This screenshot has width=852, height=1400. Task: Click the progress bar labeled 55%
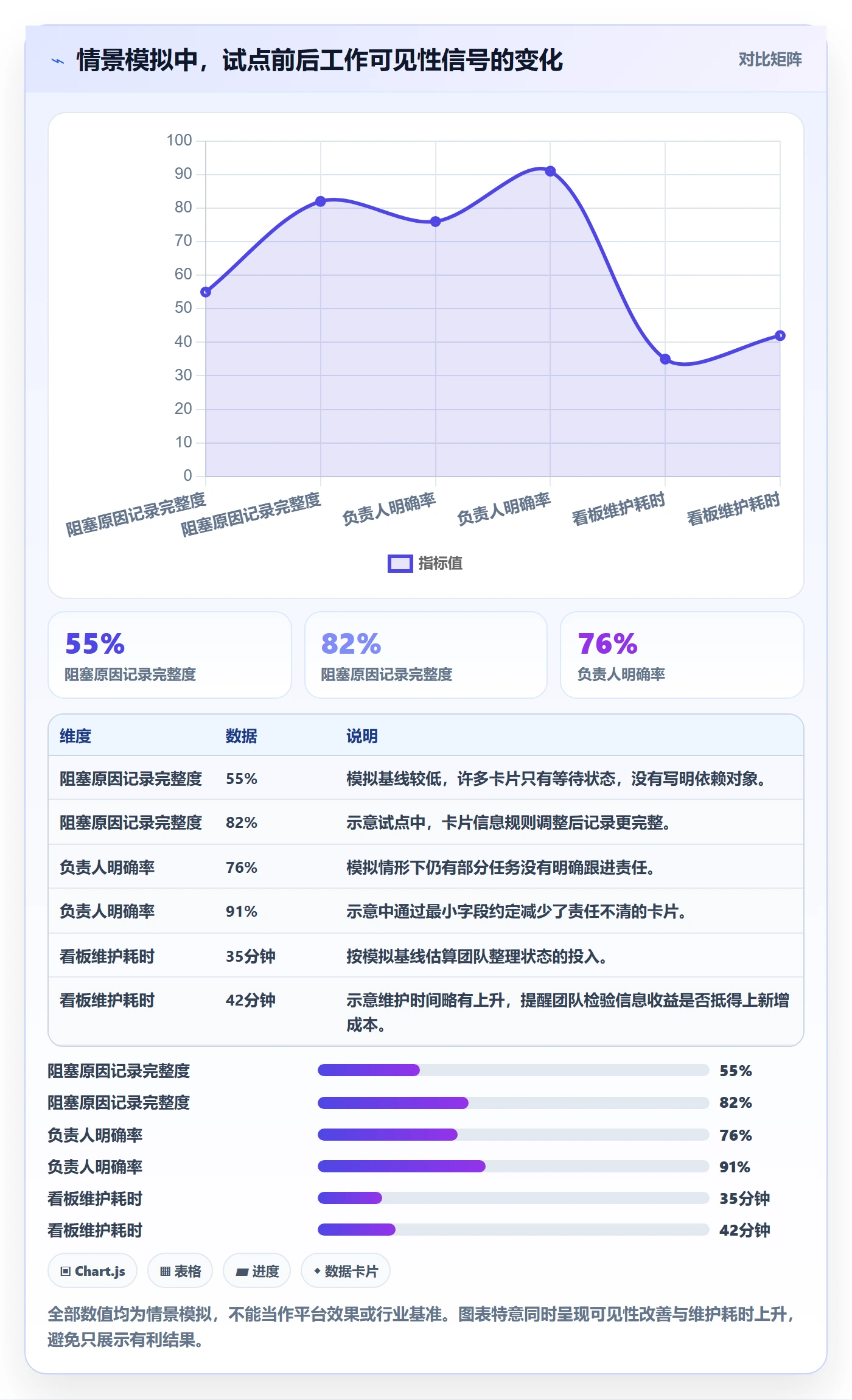tap(513, 1070)
